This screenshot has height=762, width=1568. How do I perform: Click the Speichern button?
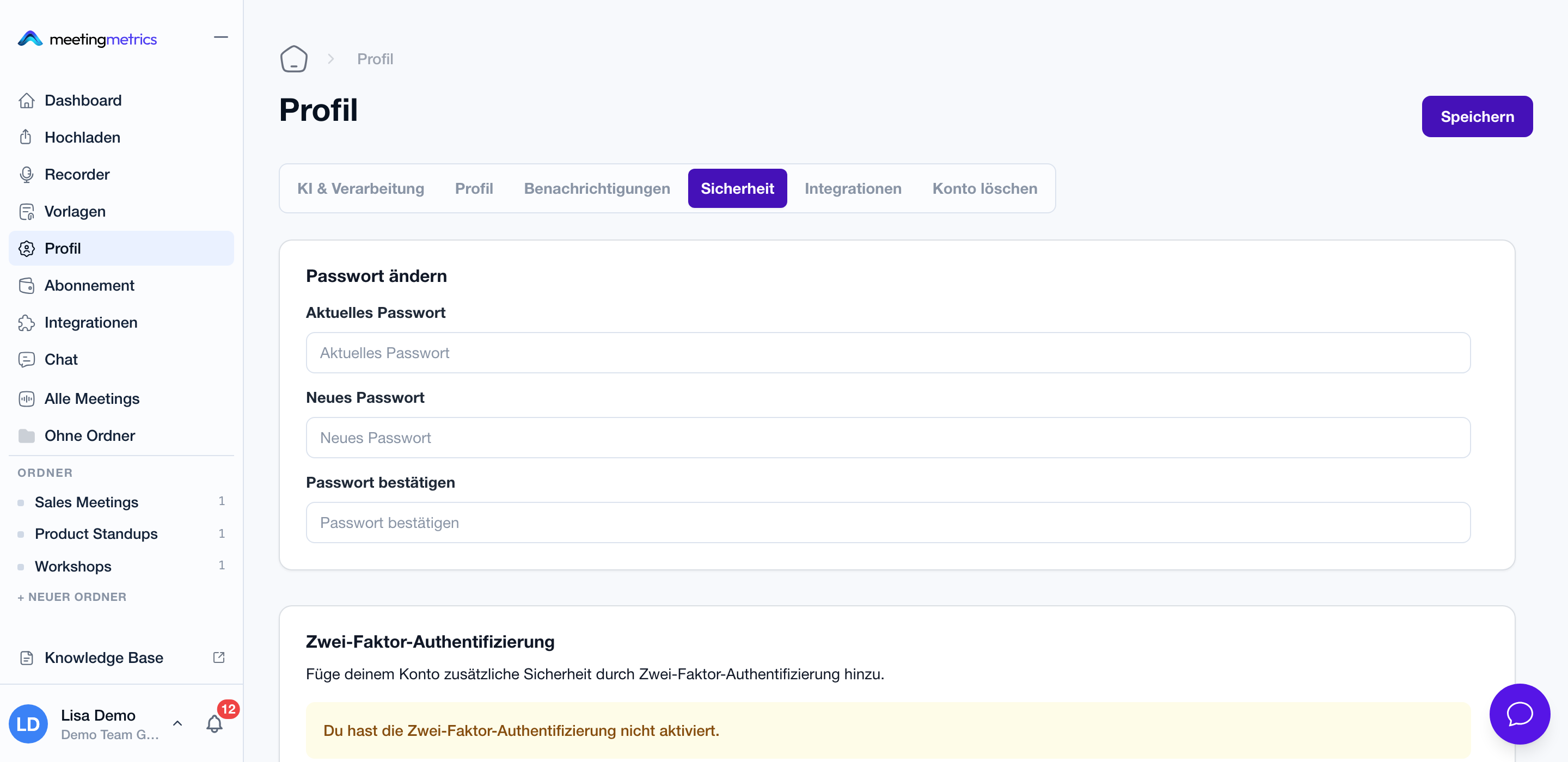pos(1477,117)
